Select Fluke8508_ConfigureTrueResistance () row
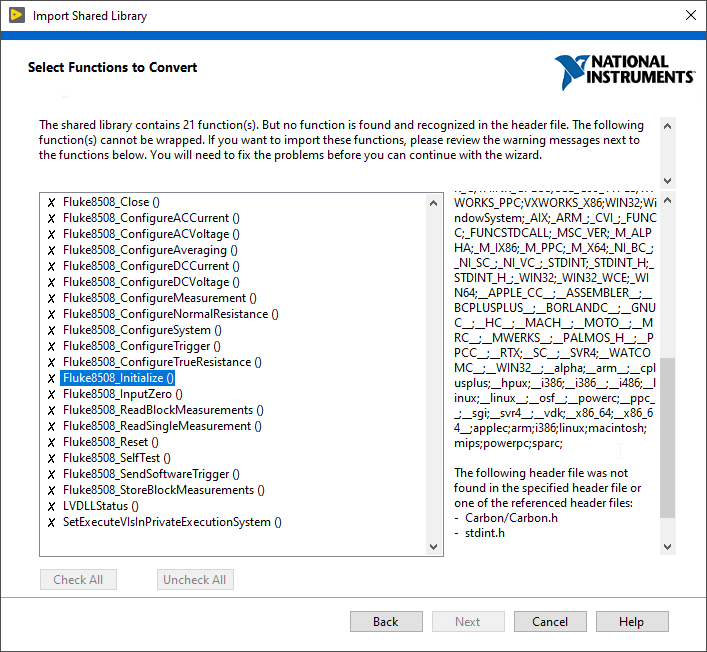This screenshot has width=707, height=652. 162,362
